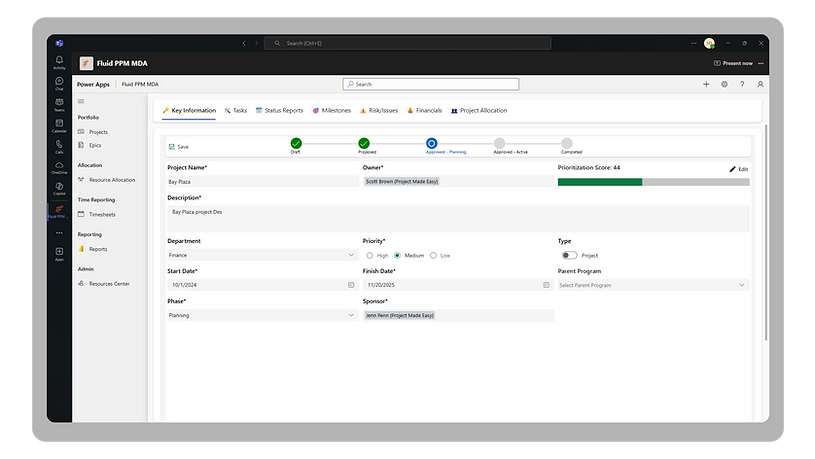Open Resource Allocation in the navigation
This screenshot has width=815, height=459.
[107, 180]
